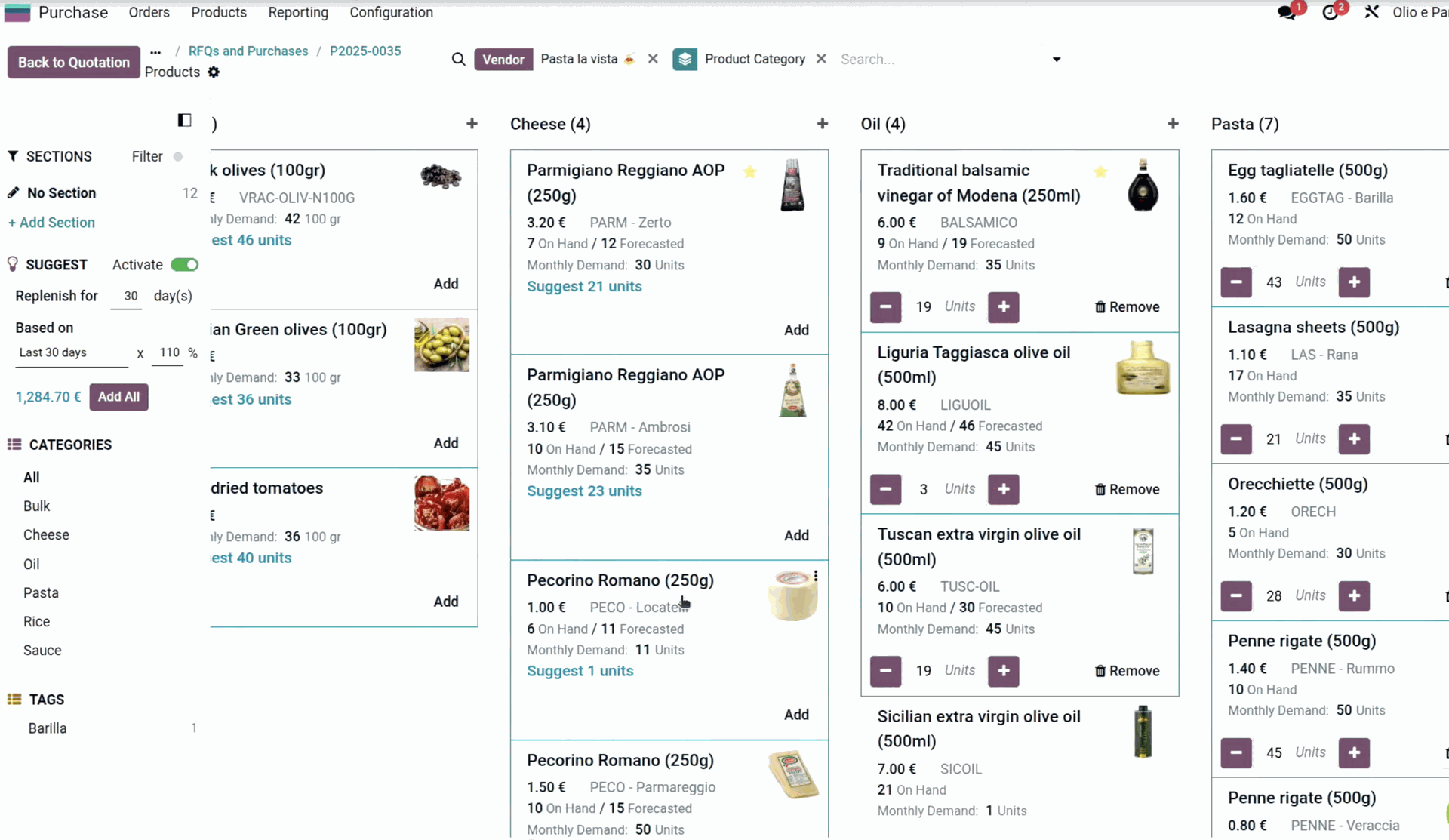Disable the Suggest Activate toggle
This screenshot has height=840, width=1449.
coord(184,264)
